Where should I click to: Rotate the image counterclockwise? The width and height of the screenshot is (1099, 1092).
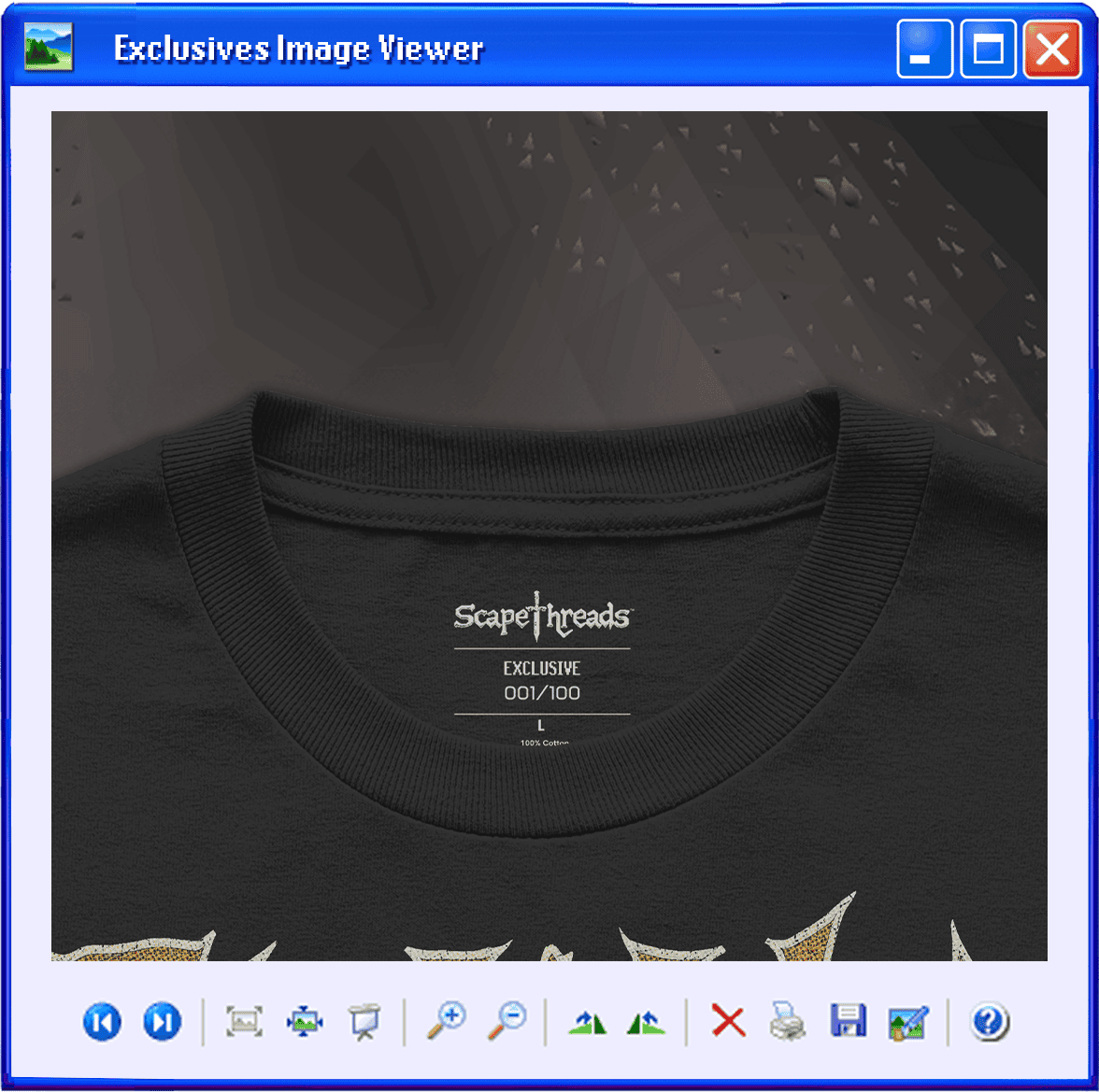[647, 1023]
